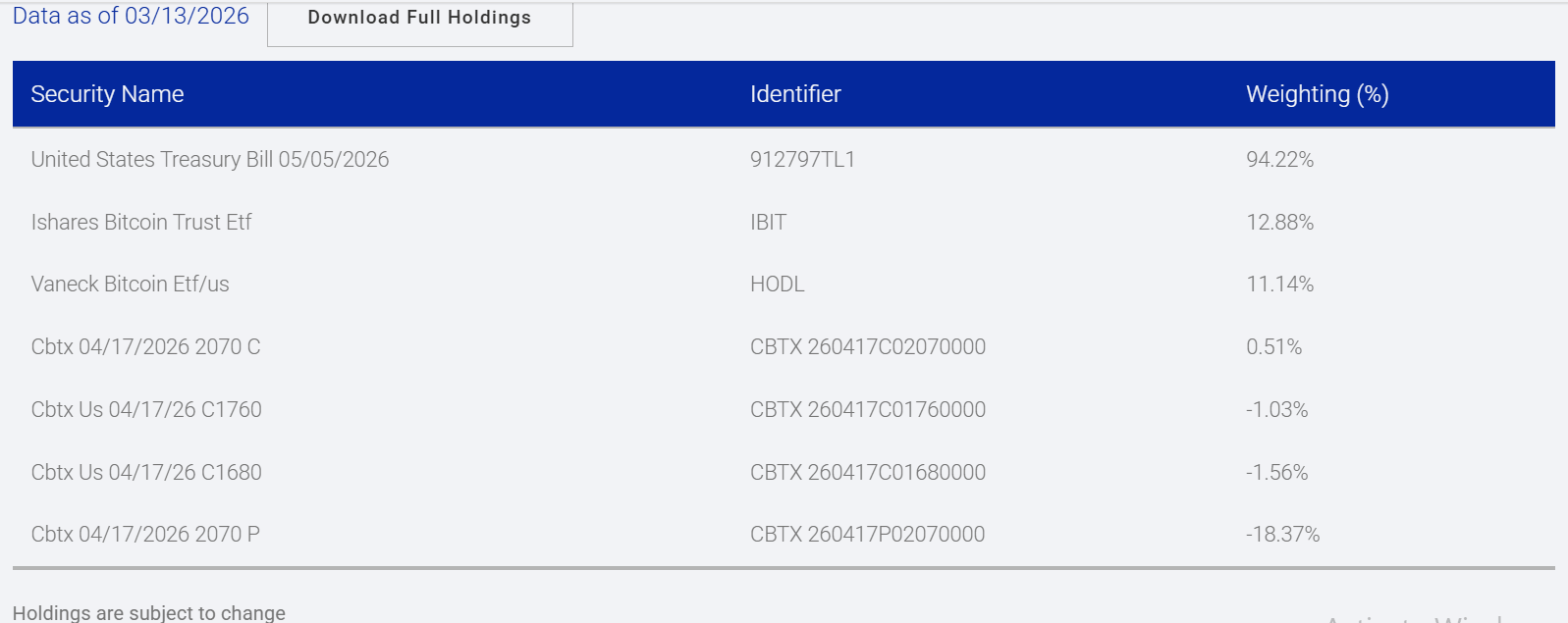Select the Vaneck Bitcoin Etf/us name
This screenshot has width=1568, height=623.
coord(131,285)
